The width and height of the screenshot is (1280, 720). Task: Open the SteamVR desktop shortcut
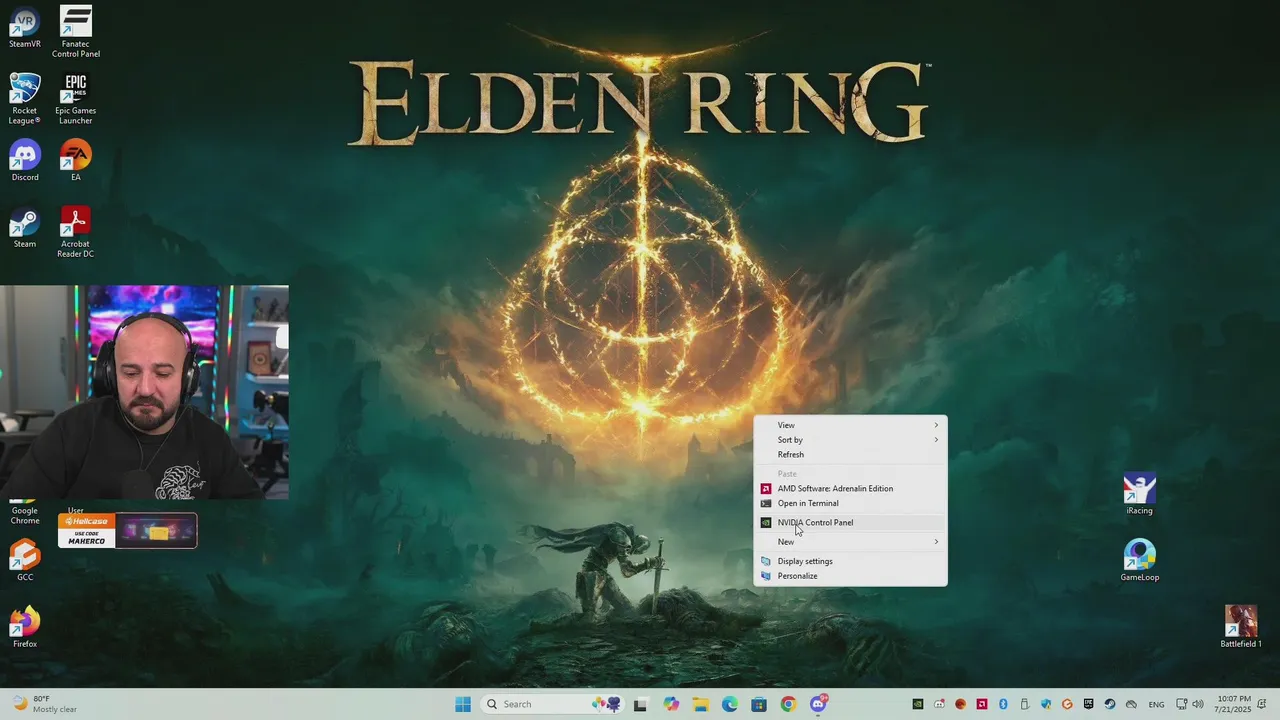pos(25,29)
